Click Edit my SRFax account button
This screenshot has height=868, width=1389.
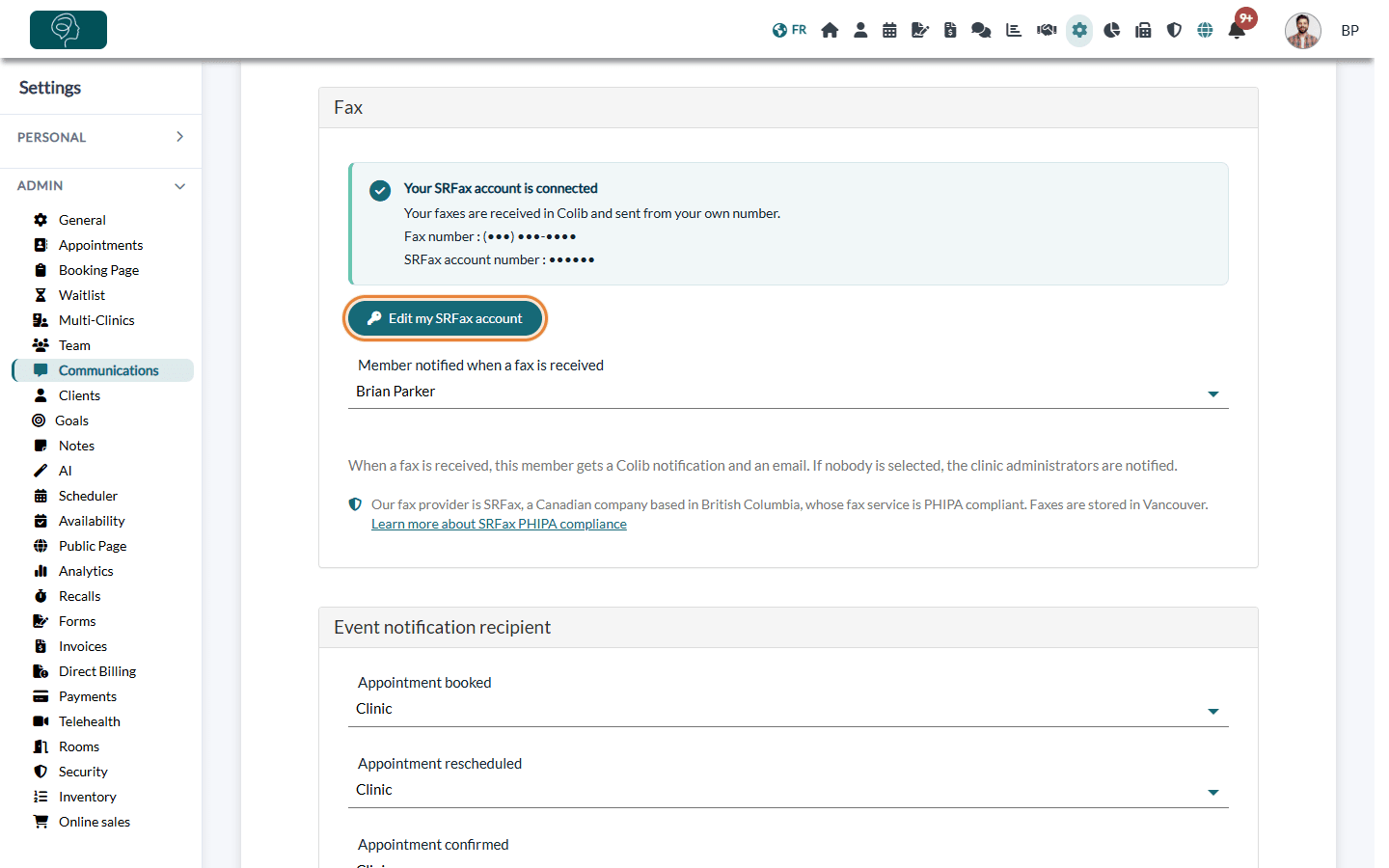(445, 318)
